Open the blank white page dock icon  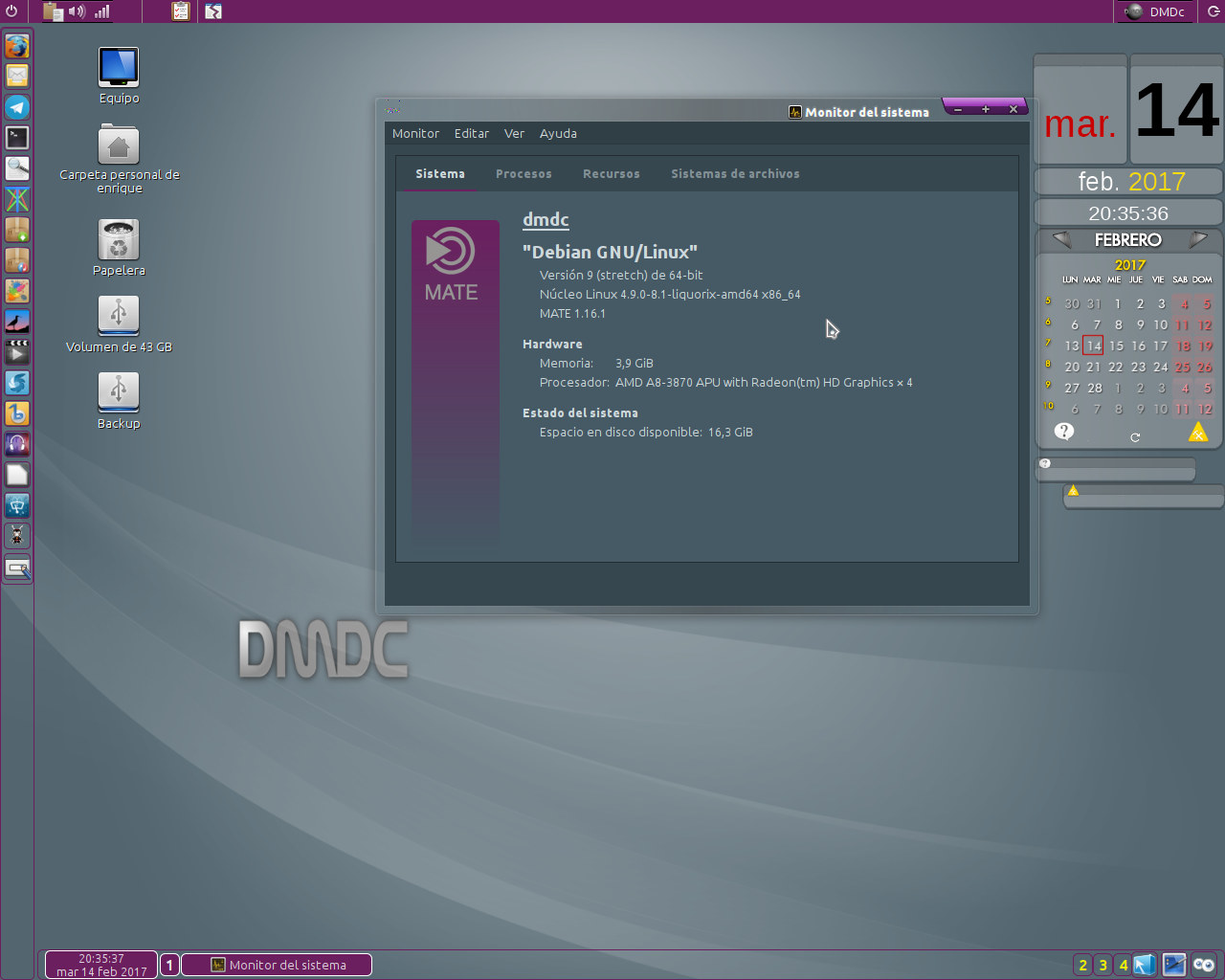pyautogui.click(x=17, y=474)
